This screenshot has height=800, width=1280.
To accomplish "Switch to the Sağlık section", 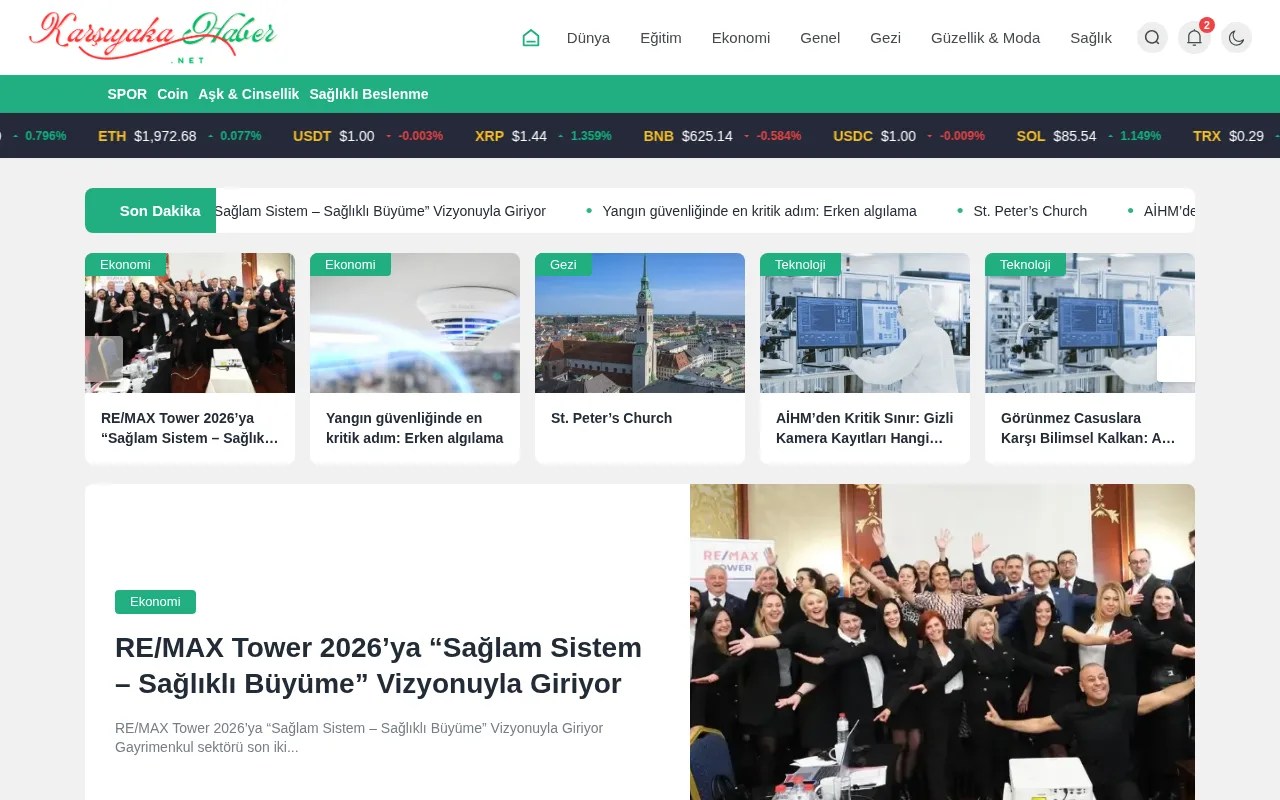I will tap(1090, 37).
